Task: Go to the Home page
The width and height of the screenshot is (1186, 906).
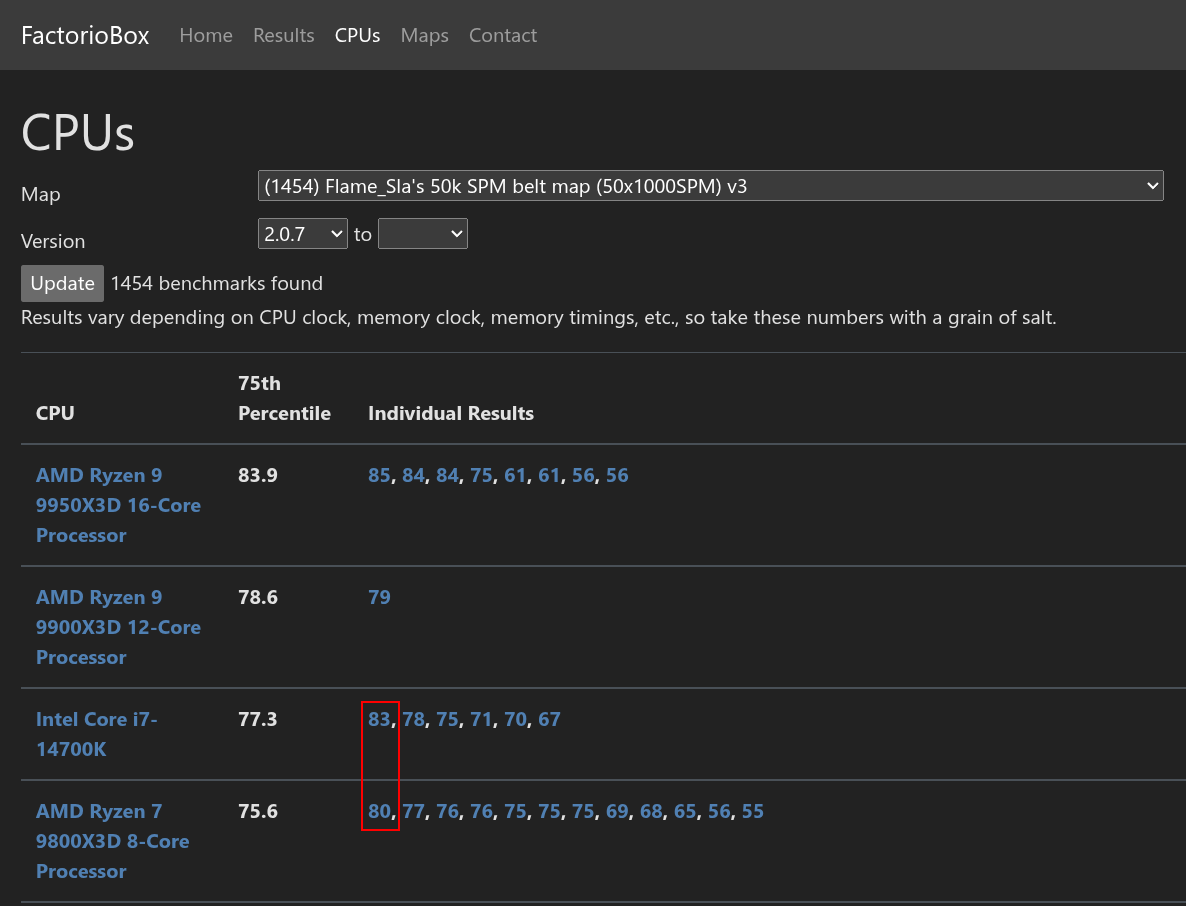Action: point(206,36)
